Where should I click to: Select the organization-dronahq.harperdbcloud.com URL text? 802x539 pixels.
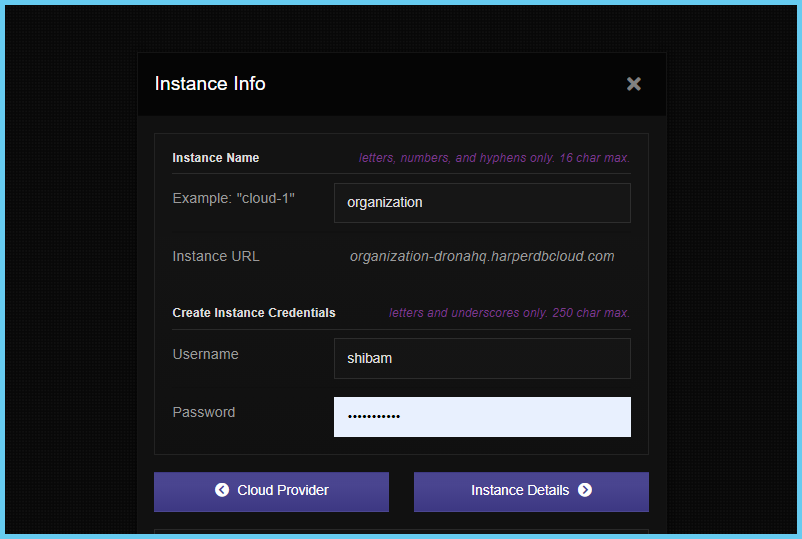coord(482,256)
